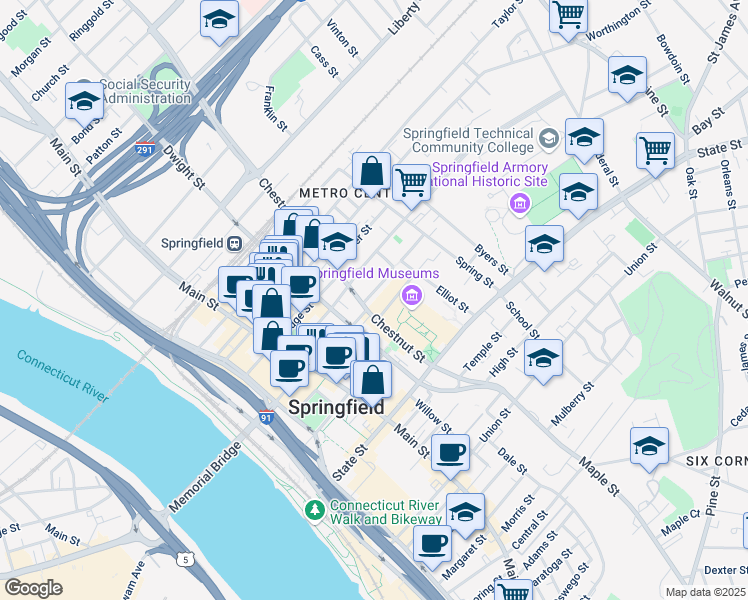The height and width of the screenshot is (600, 748).
Task: Click the school marker near Six Corners label
Action: tap(649, 447)
